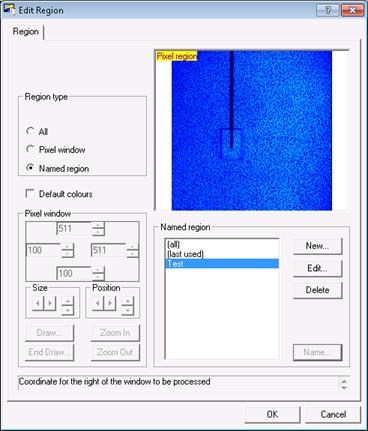Click the help question mark icon in title bar

[x=328, y=10]
